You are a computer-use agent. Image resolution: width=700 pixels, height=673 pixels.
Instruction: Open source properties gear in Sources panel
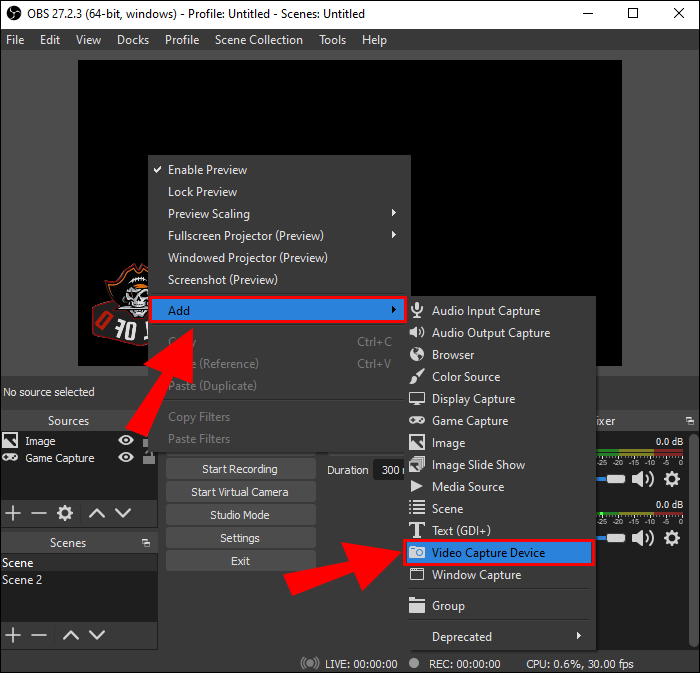pyautogui.click(x=65, y=513)
